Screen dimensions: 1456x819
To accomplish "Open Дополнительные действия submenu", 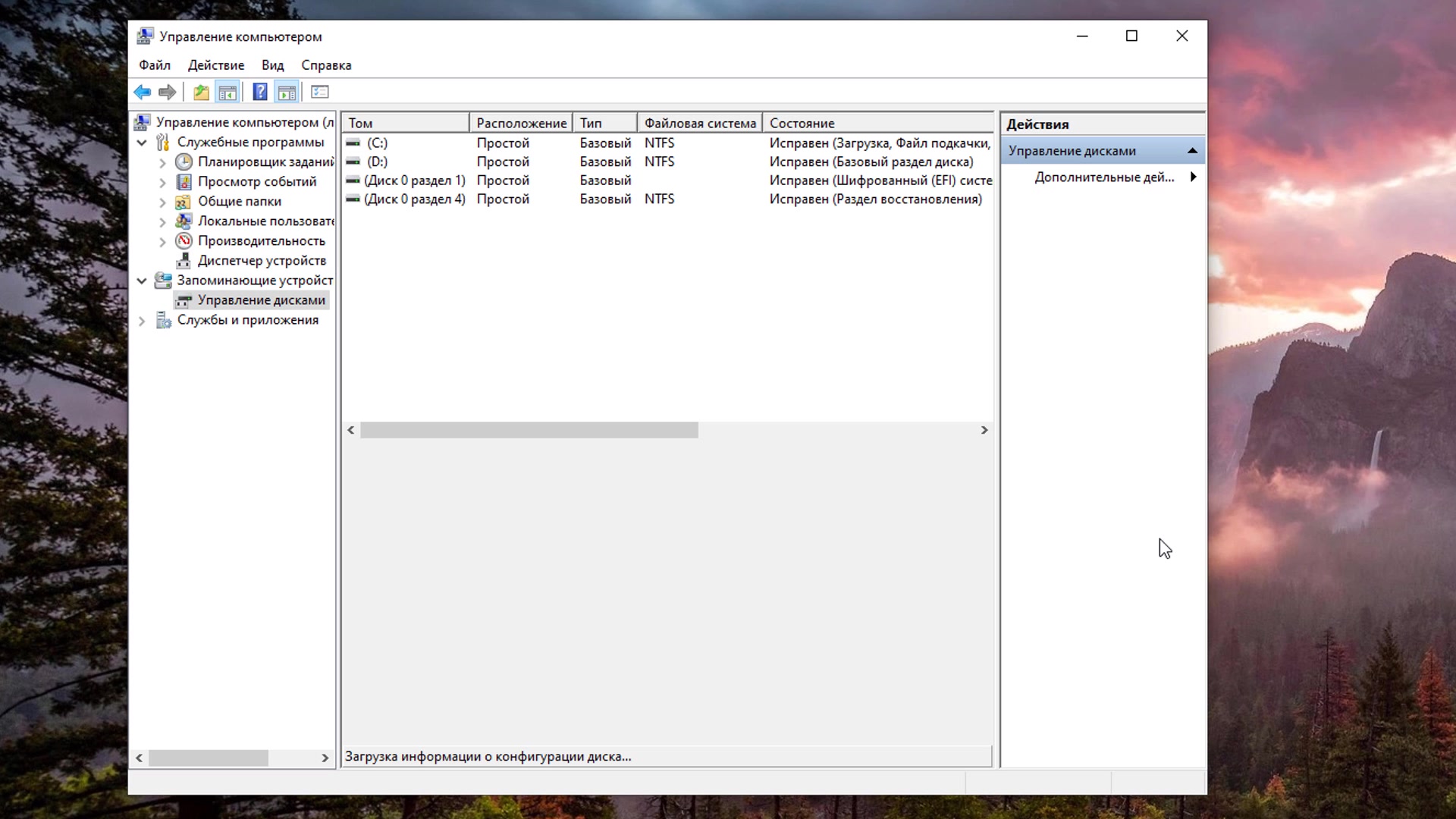I will pyautogui.click(x=1104, y=177).
